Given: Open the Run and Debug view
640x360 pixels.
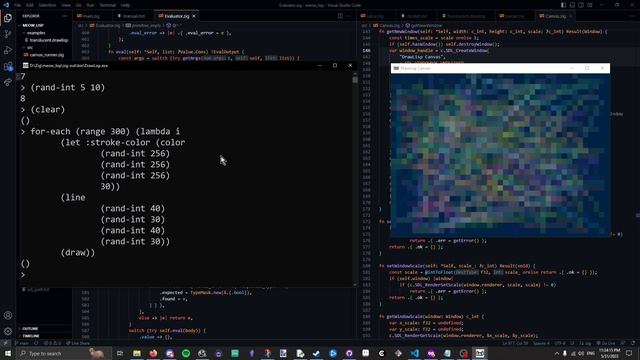Looking at the screenshot, I should click(8, 50).
